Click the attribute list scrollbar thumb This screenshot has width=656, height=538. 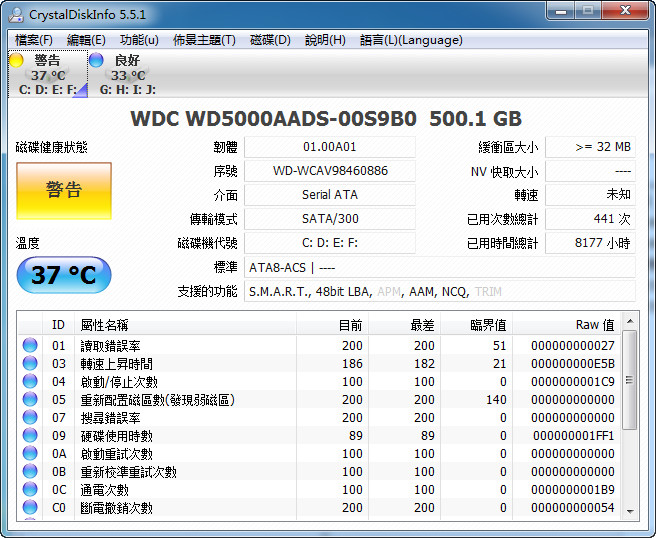(x=630, y=380)
